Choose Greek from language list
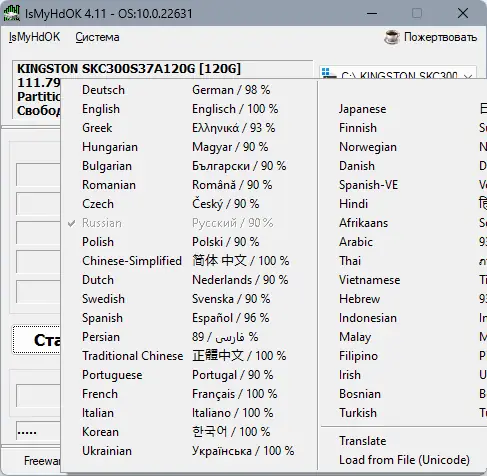Screen dimensions: 487x476 pos(189,128)
